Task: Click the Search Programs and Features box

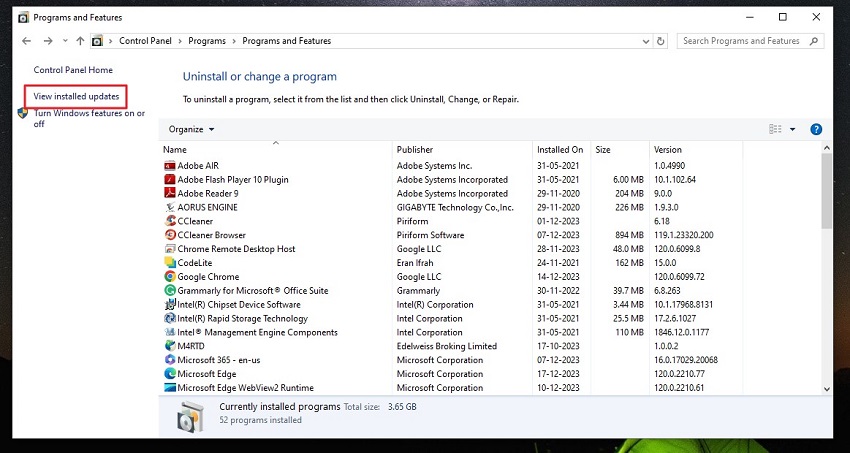Action: click(750, 41)
